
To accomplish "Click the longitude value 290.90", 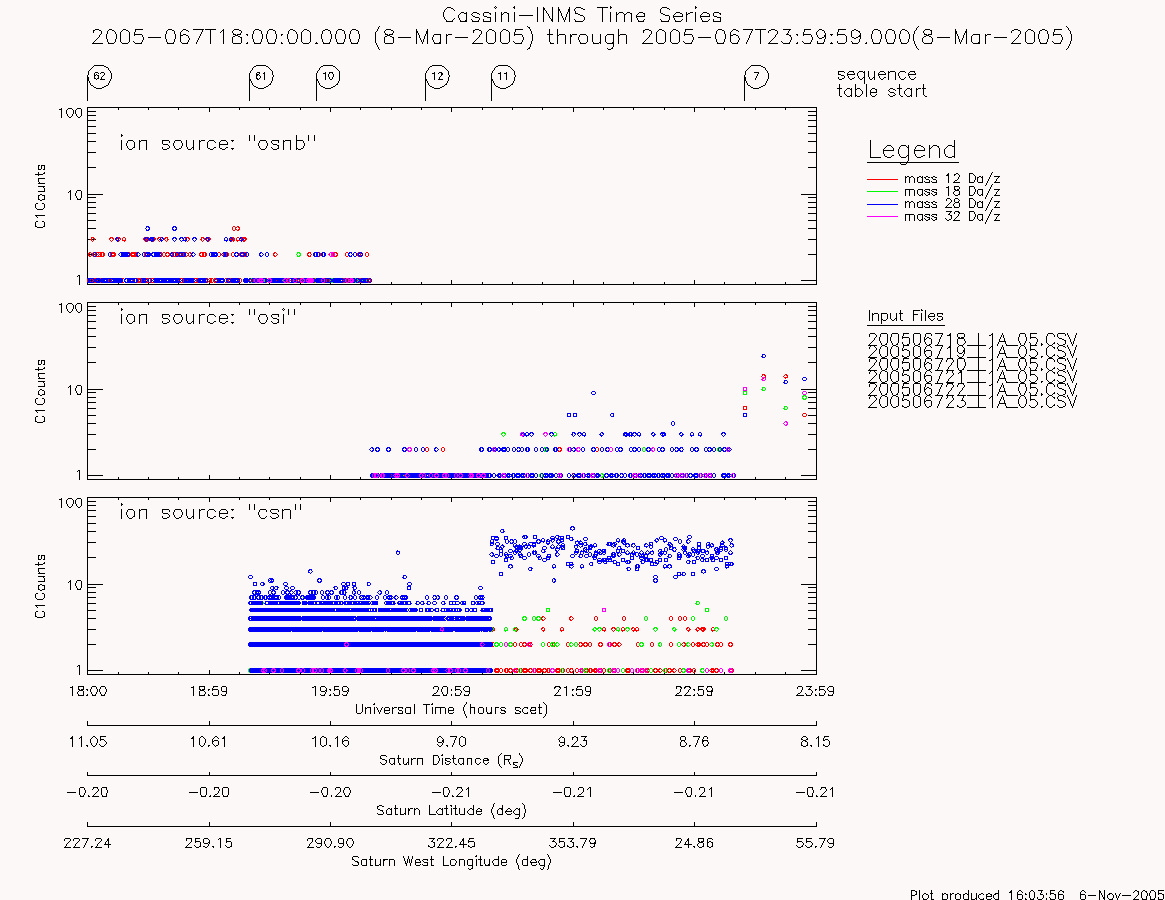I will [x=330, y=844].
